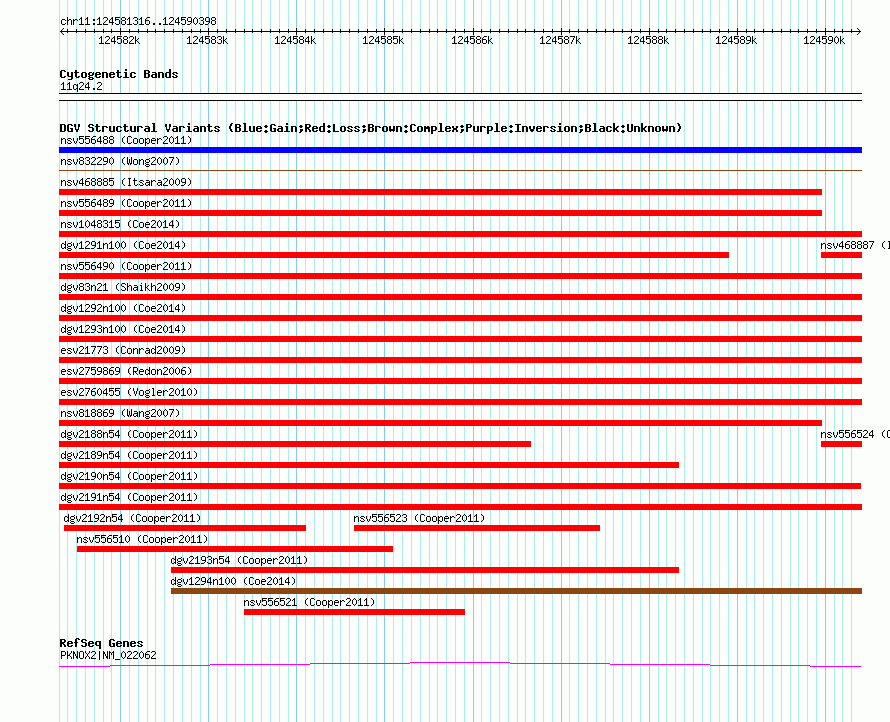
Task: Select nsv556521 (Cooper2011) label
Action: (309, 602)
